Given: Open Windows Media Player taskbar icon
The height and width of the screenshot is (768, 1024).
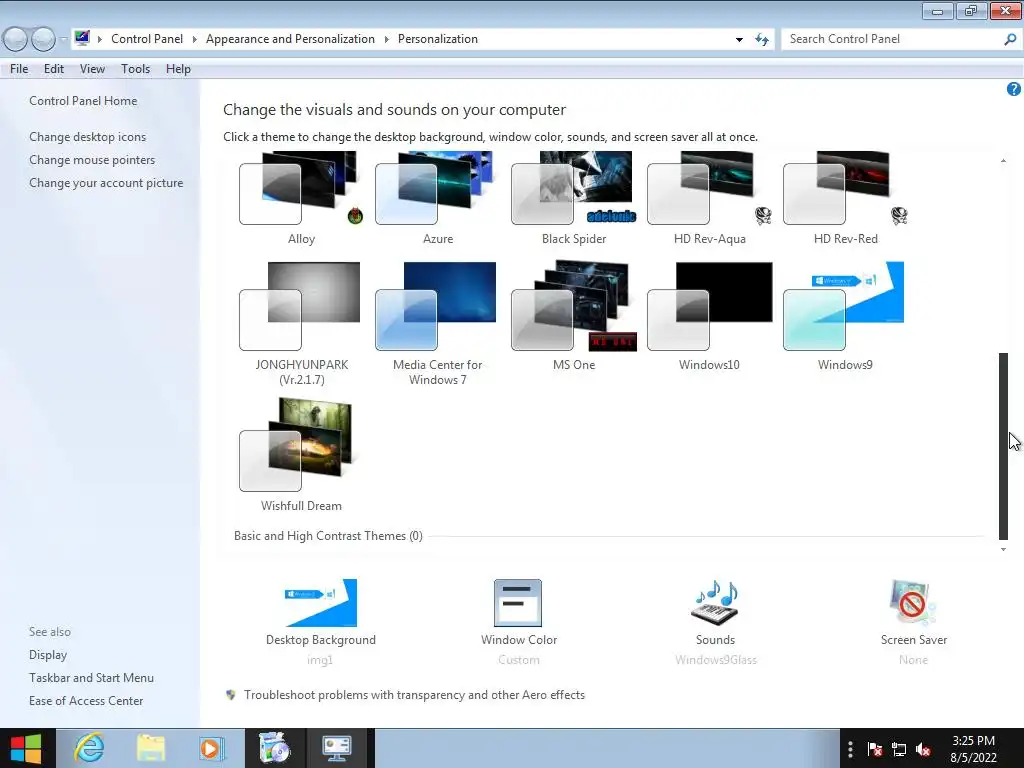Looking at the screenshot, I should coord(212,748).
